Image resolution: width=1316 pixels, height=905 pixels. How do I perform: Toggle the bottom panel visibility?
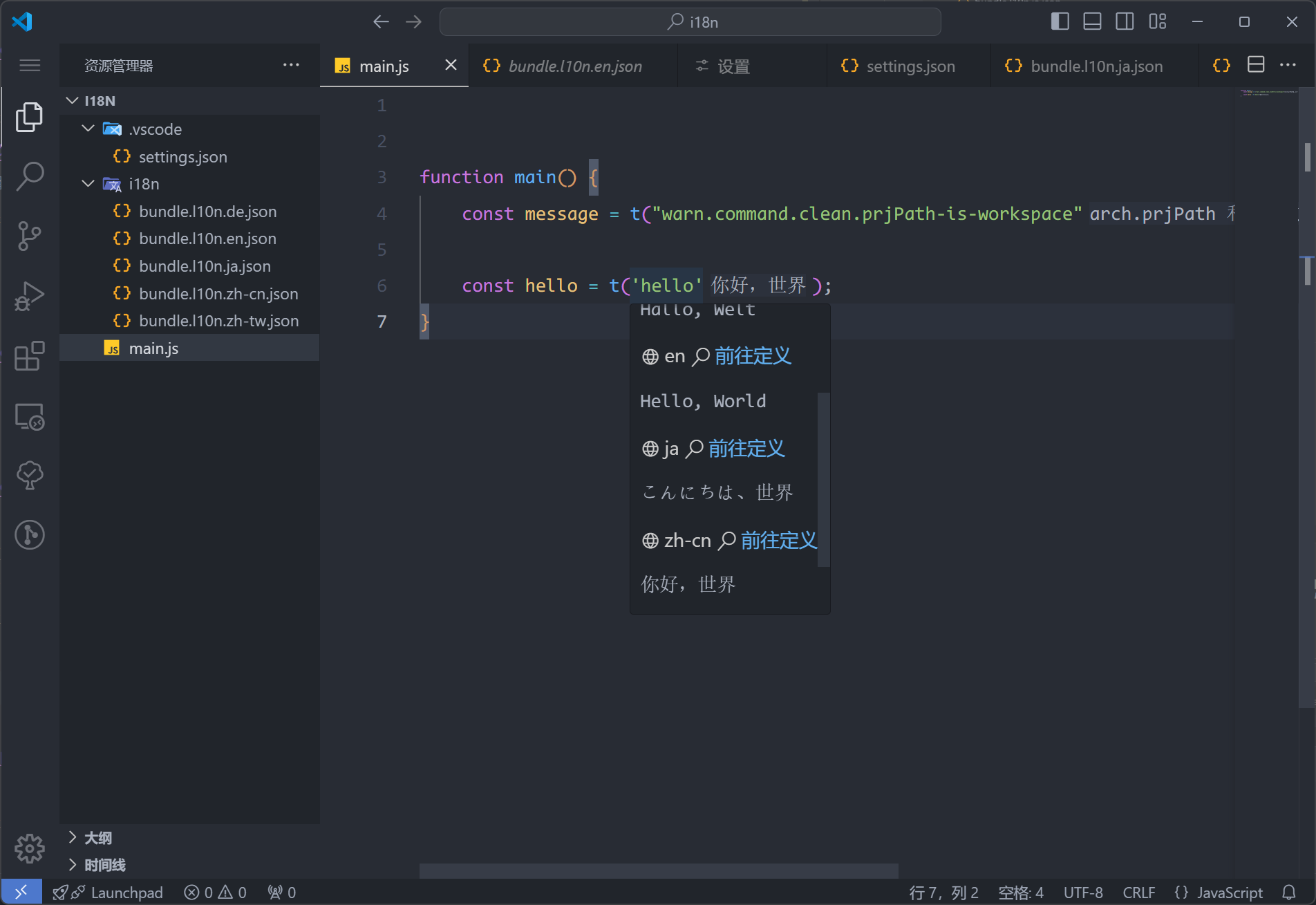[1092, 22]
